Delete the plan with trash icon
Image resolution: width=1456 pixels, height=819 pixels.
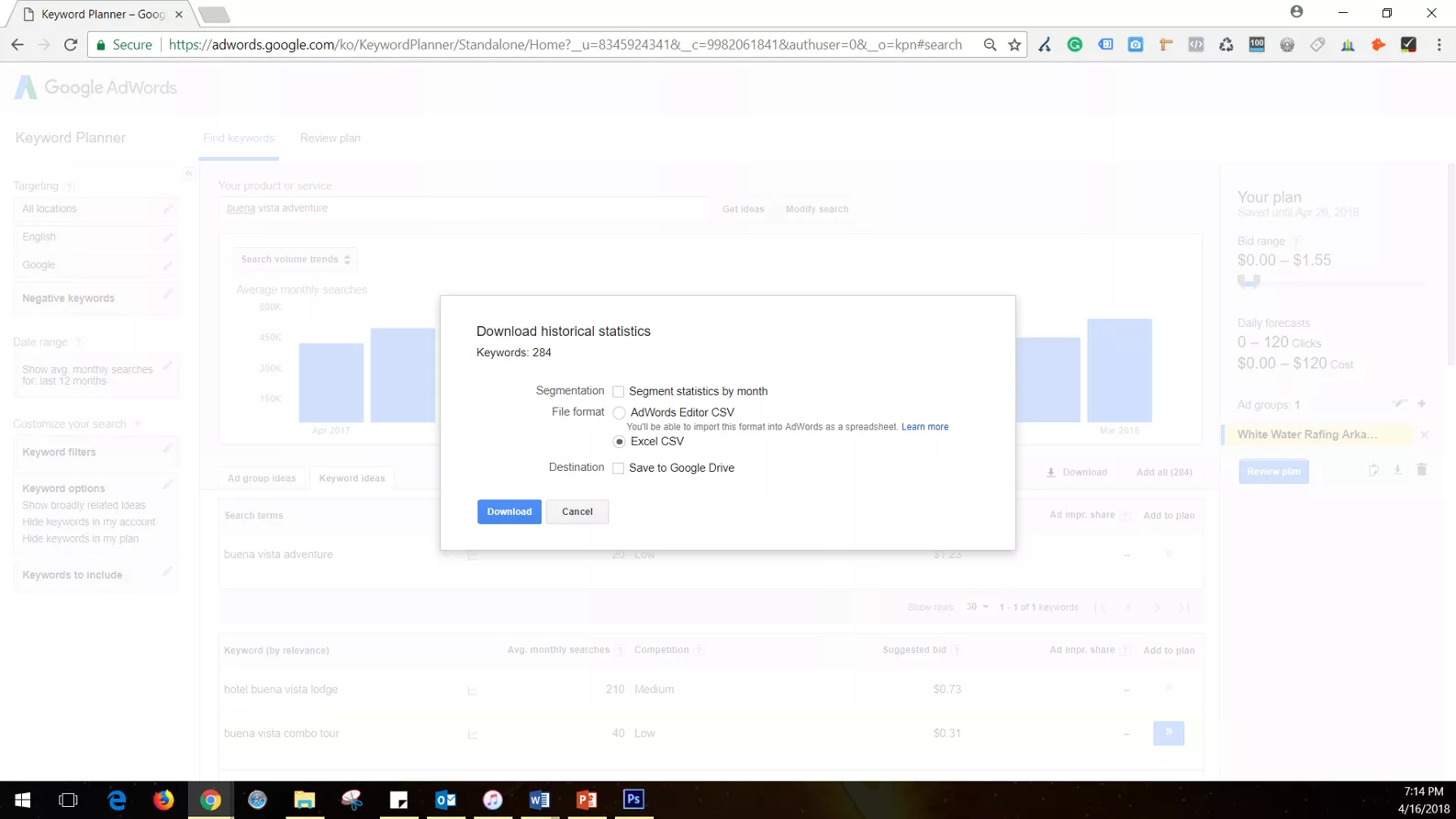[1421, 470]
